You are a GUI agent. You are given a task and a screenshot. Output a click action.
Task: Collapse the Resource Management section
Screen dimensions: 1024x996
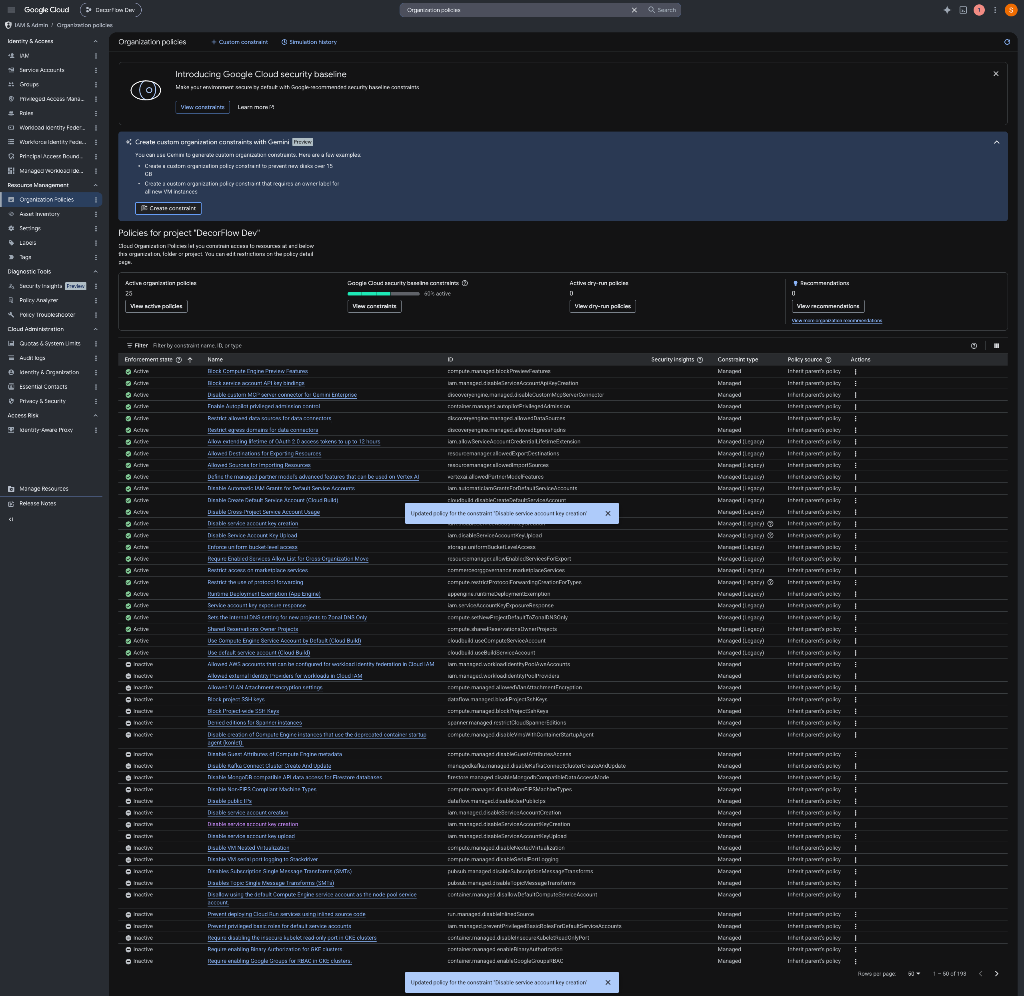(95, 185)
